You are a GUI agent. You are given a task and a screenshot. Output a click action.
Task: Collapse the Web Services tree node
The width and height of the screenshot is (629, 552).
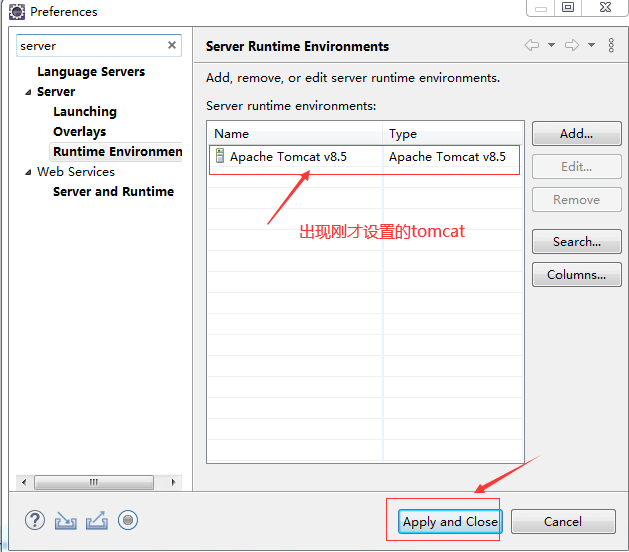pos(28,172)
